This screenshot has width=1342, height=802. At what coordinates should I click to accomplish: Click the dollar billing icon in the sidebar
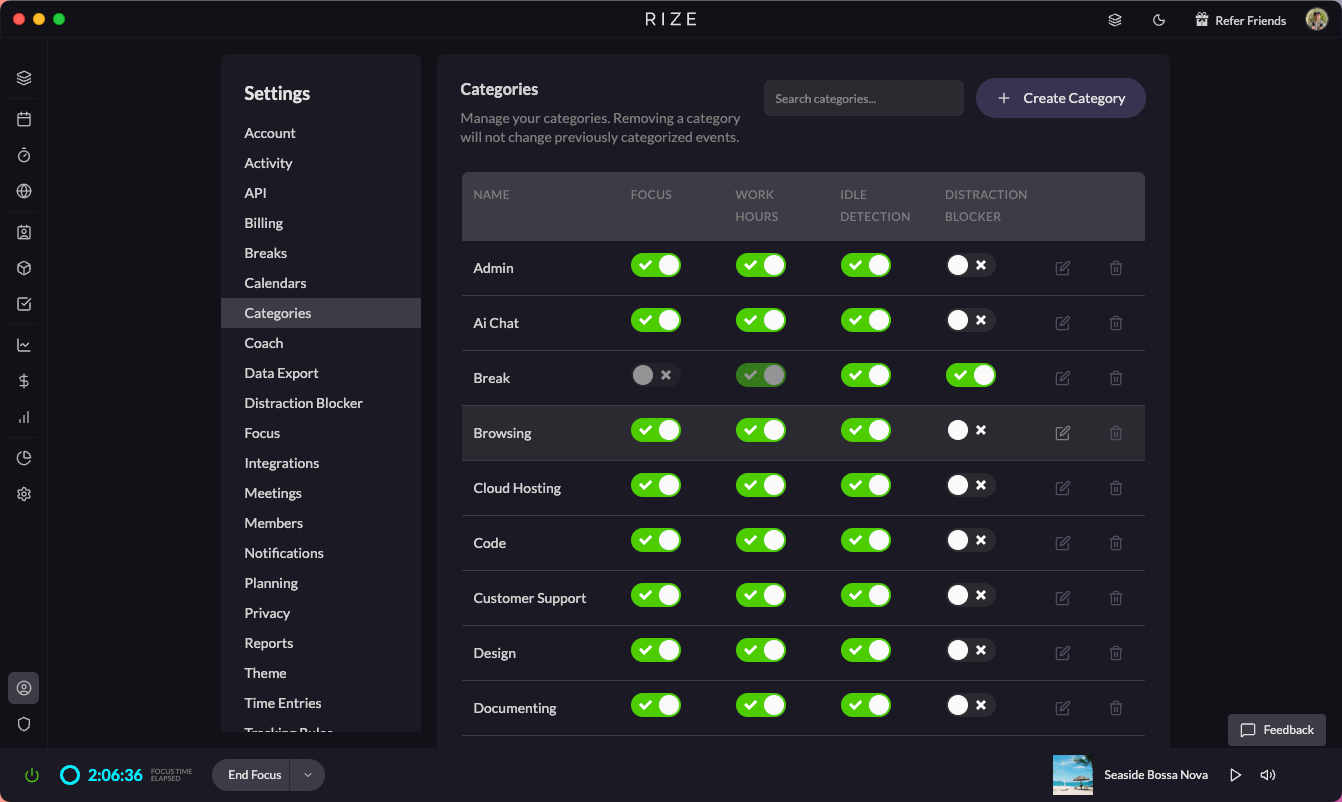point(24,381)
